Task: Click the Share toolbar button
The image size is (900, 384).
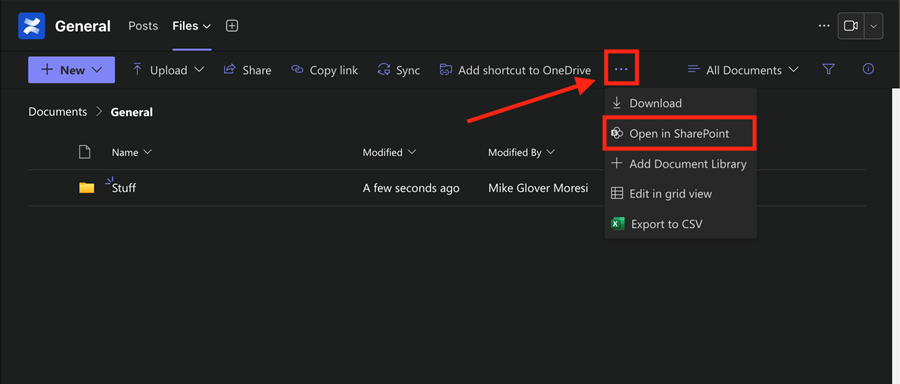Action: [x=247, y=70]
